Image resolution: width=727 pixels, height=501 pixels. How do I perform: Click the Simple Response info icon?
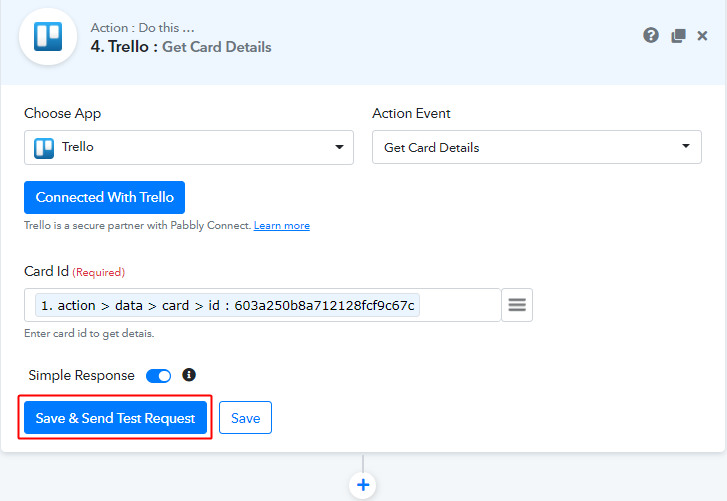[189, 374]
